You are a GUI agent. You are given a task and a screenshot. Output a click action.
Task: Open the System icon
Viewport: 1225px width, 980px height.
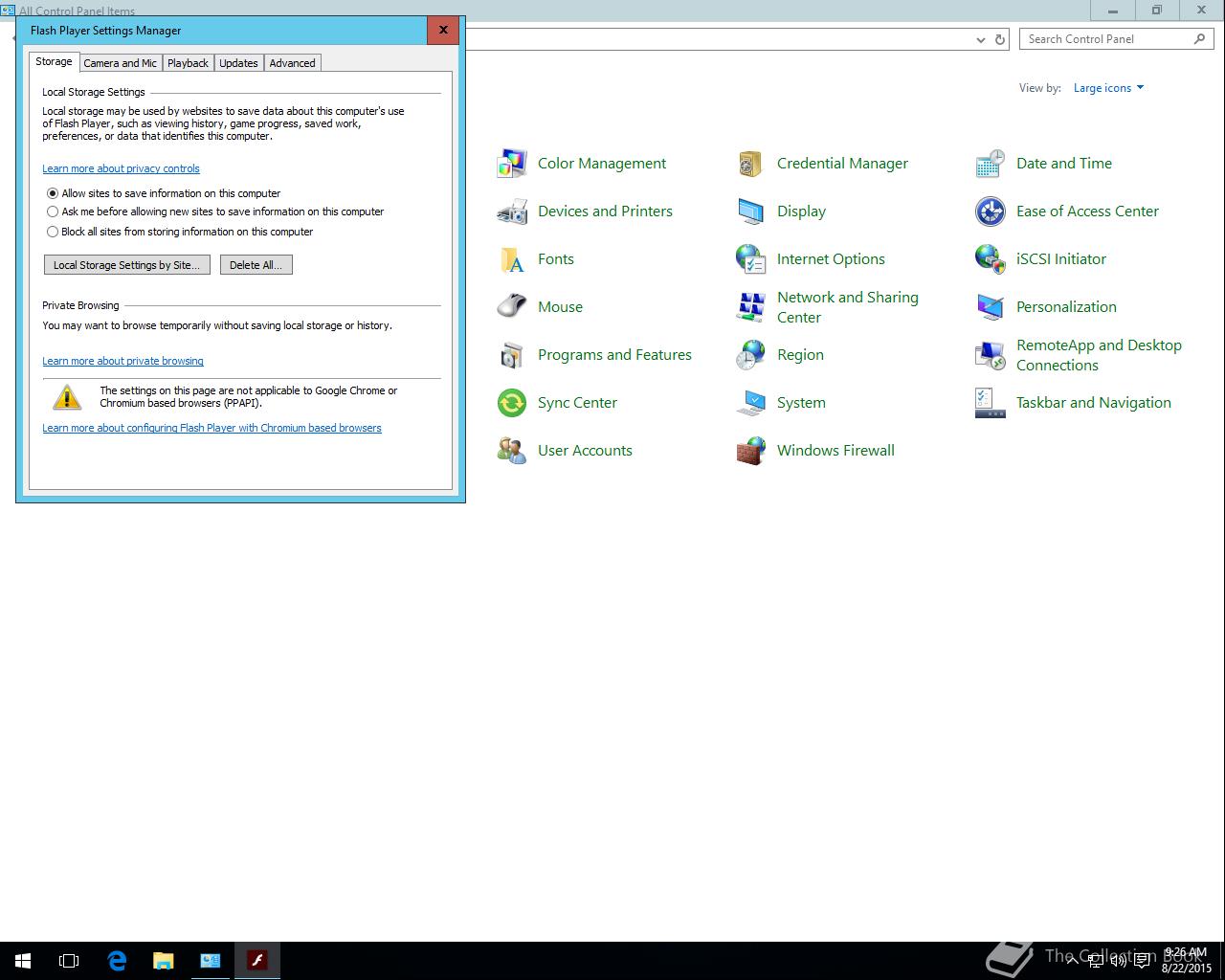coord(751,403)
